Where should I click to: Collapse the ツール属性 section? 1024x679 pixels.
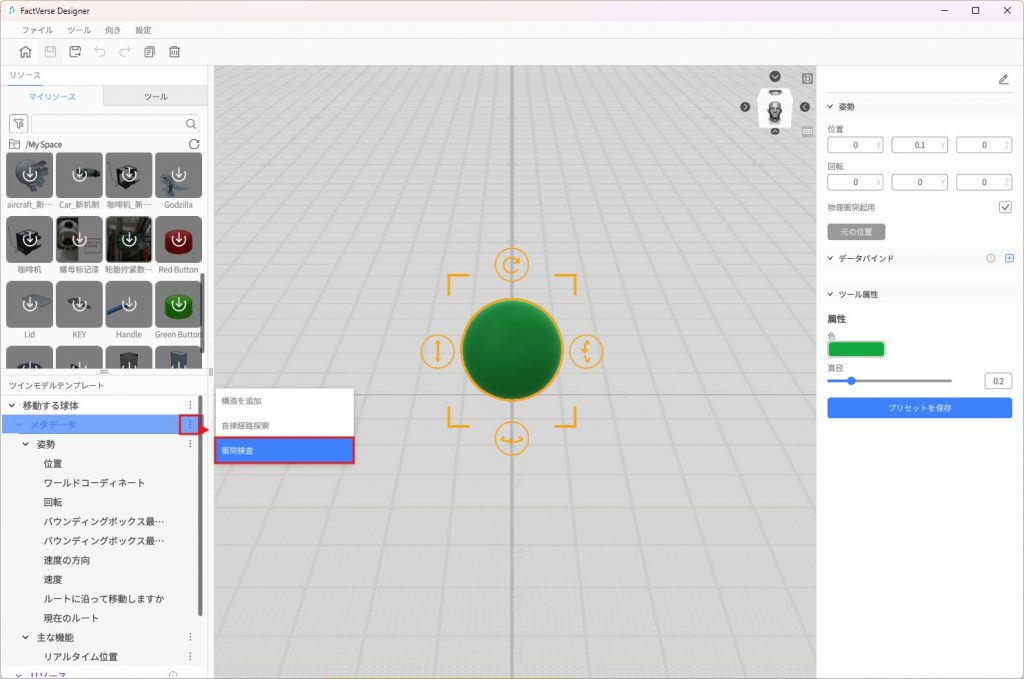click(x=830, y=294)
